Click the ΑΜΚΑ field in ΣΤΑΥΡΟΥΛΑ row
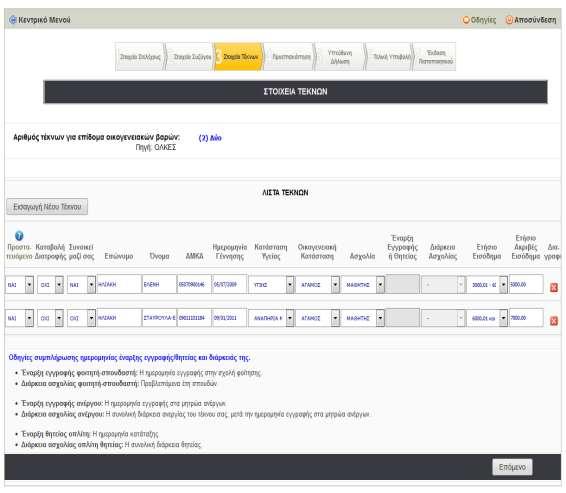Screen dimensions: 566x493 pos(194,318)
